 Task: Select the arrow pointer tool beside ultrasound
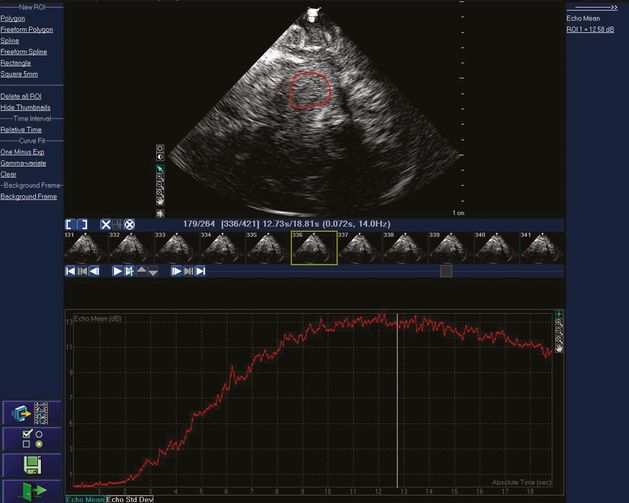click(x=160, y=170)
